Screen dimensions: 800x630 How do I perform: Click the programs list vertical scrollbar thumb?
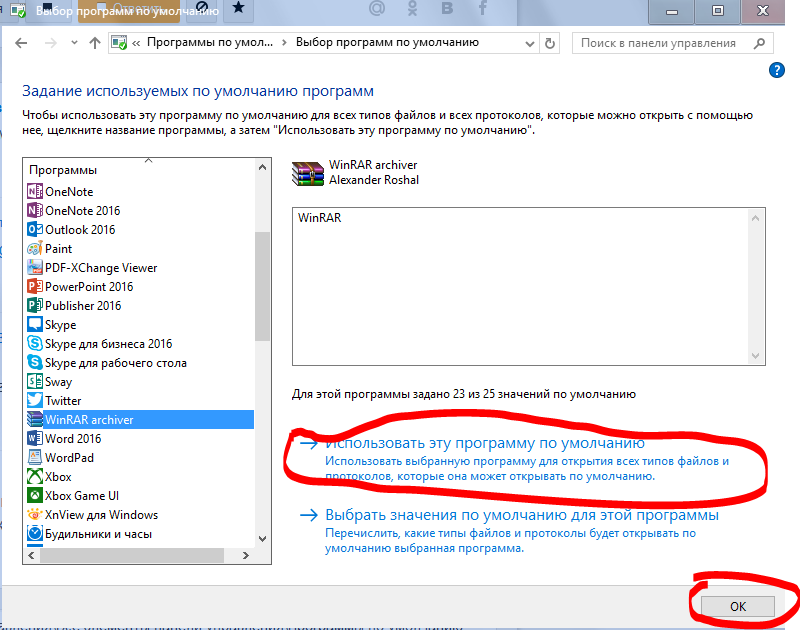click(x=262, y=286)
